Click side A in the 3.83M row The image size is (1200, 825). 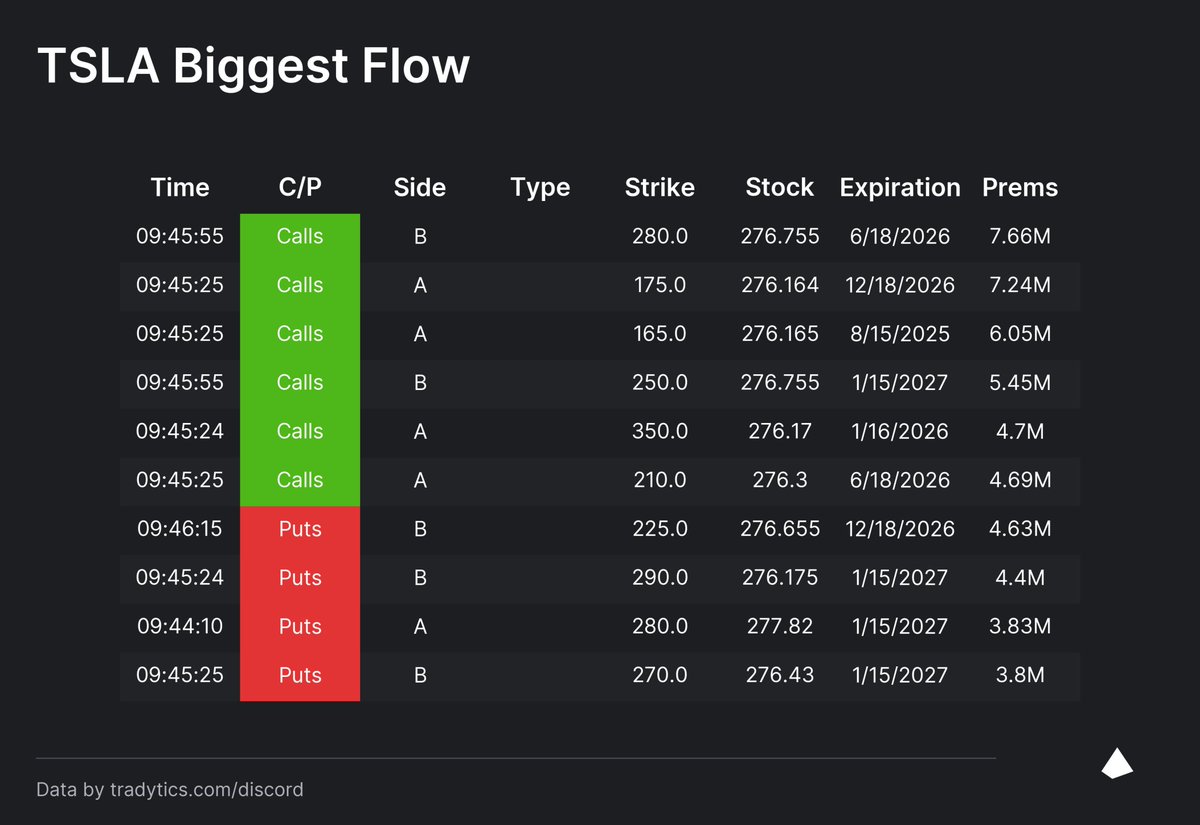pos(420,627)
